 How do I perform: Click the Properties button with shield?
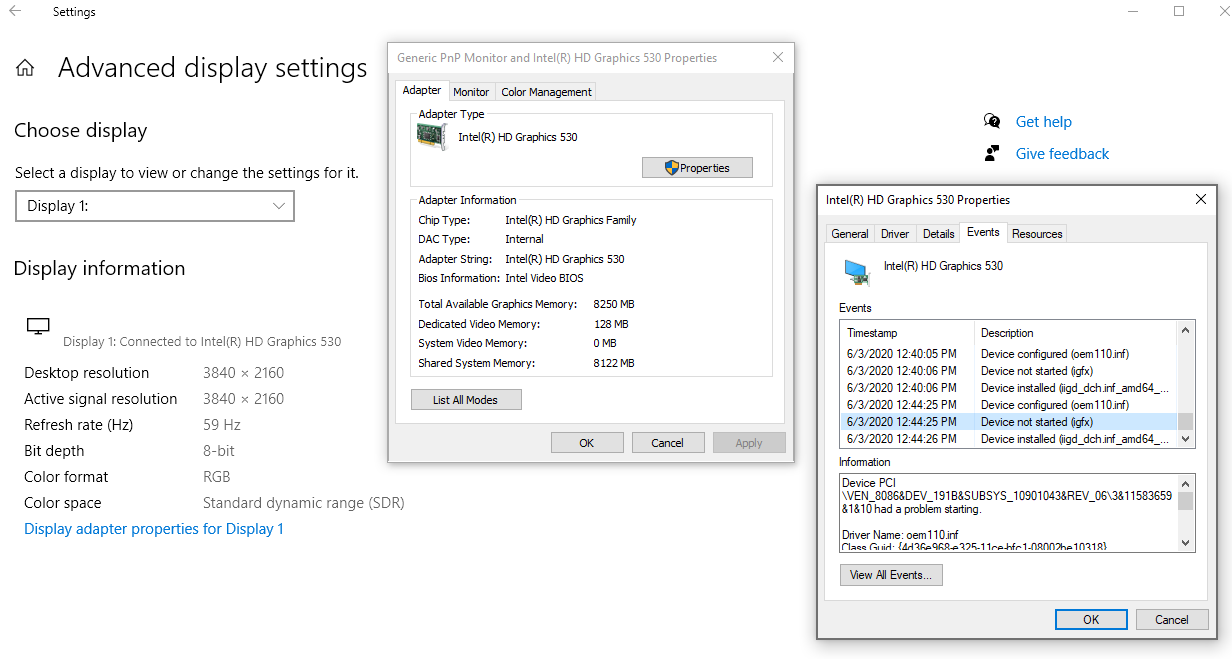697,168
